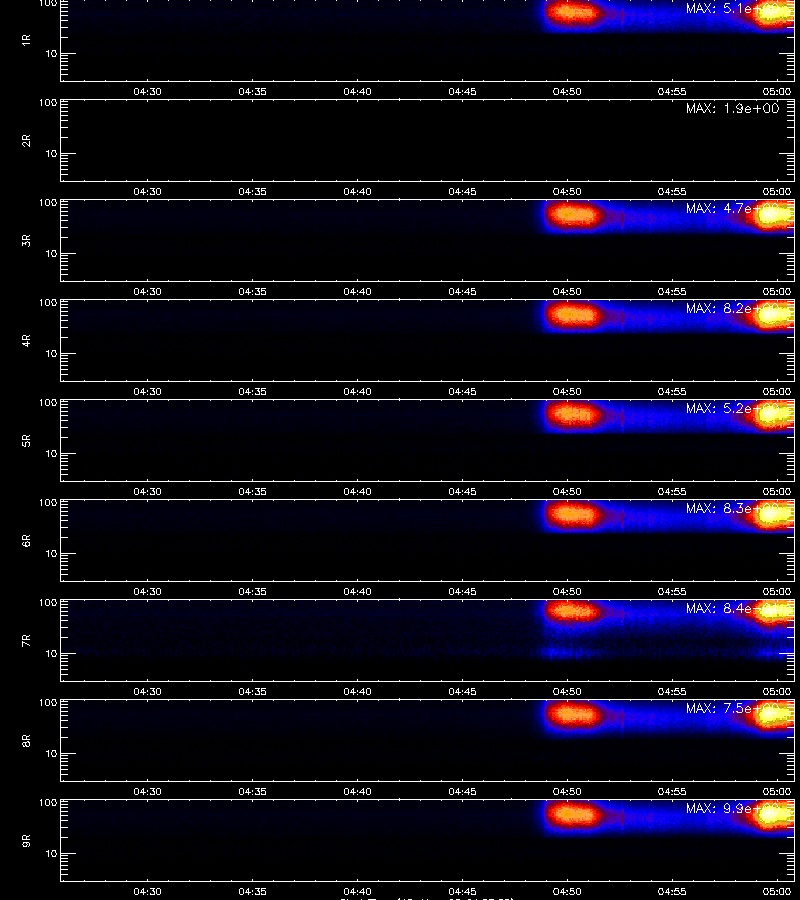The image size is (800, 900).
Task: Click the 2R panel axis label
Action: tap(26, 141)
